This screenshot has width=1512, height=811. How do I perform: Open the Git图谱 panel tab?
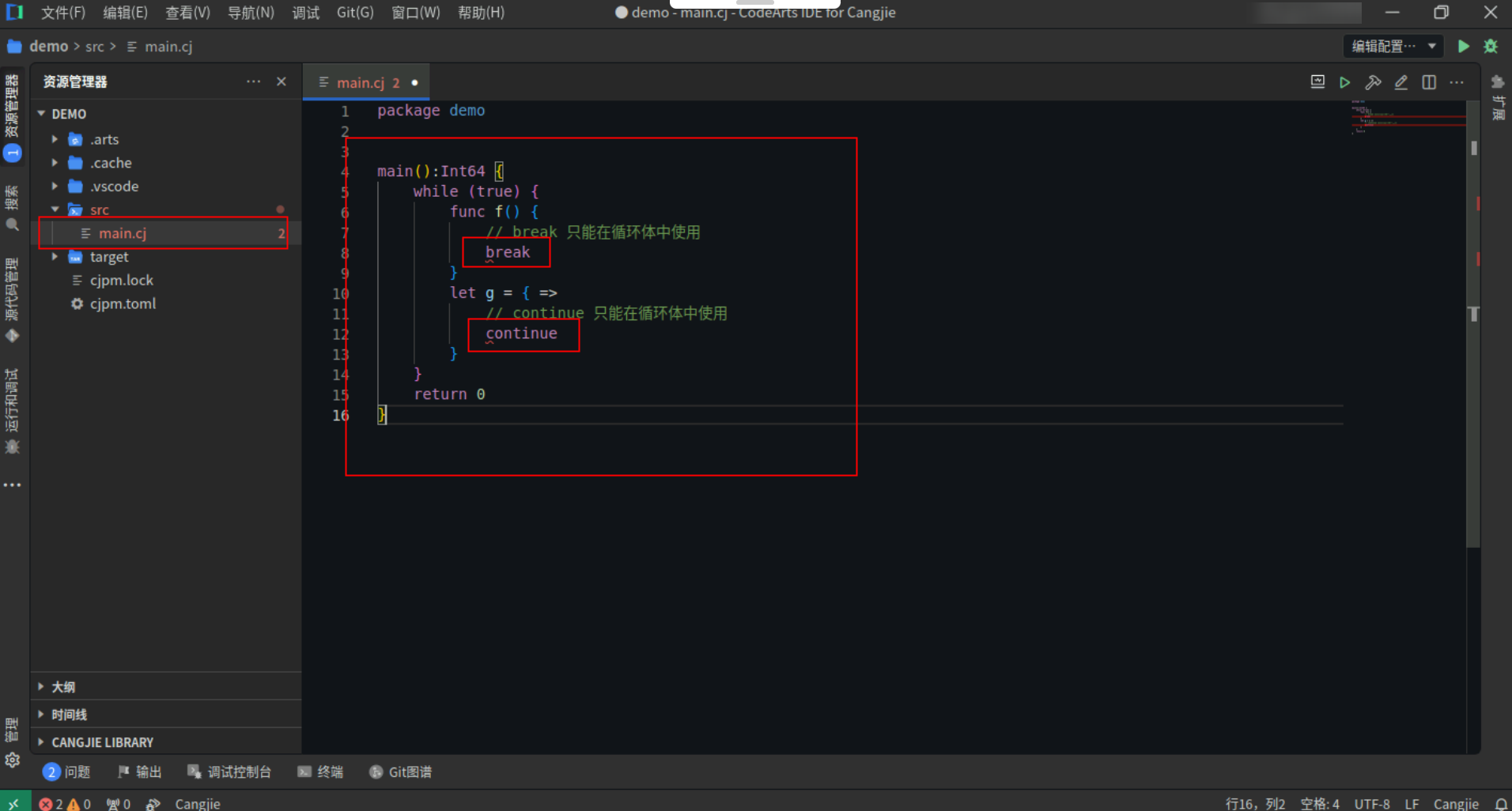pyautogui.click(x=401, y=771)
